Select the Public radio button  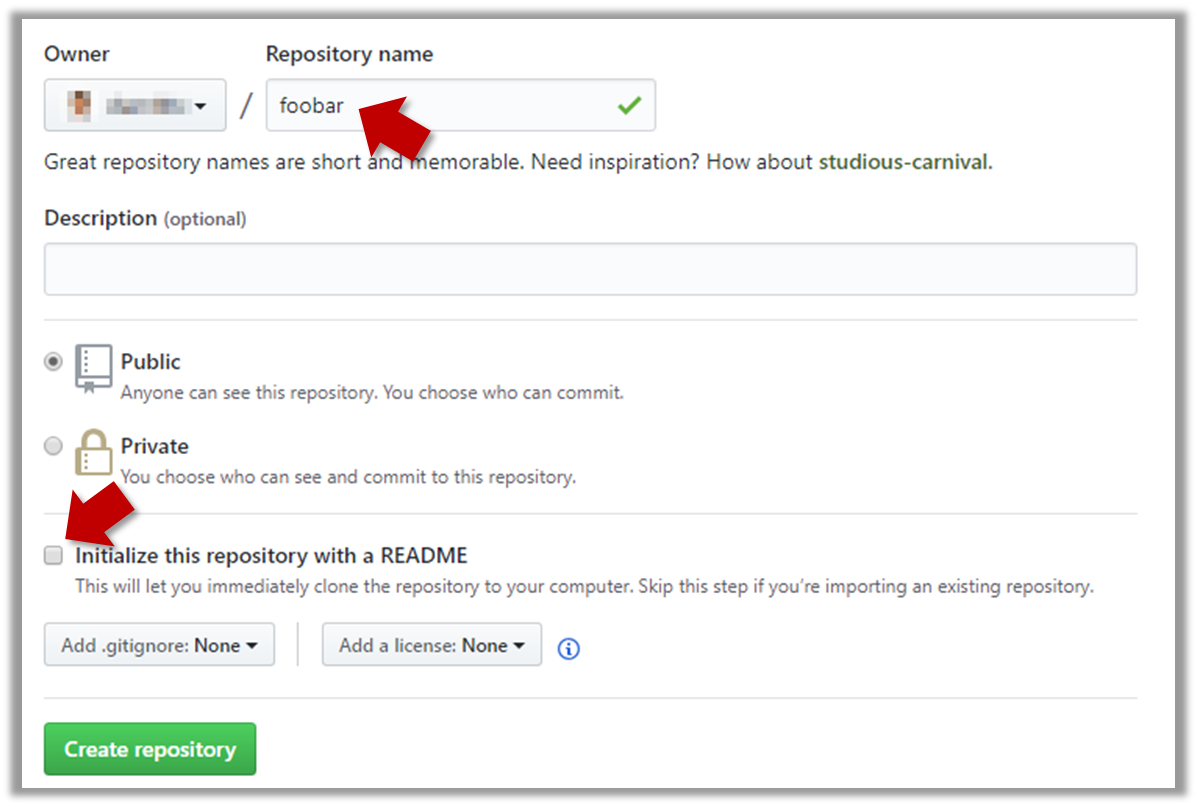53,362
